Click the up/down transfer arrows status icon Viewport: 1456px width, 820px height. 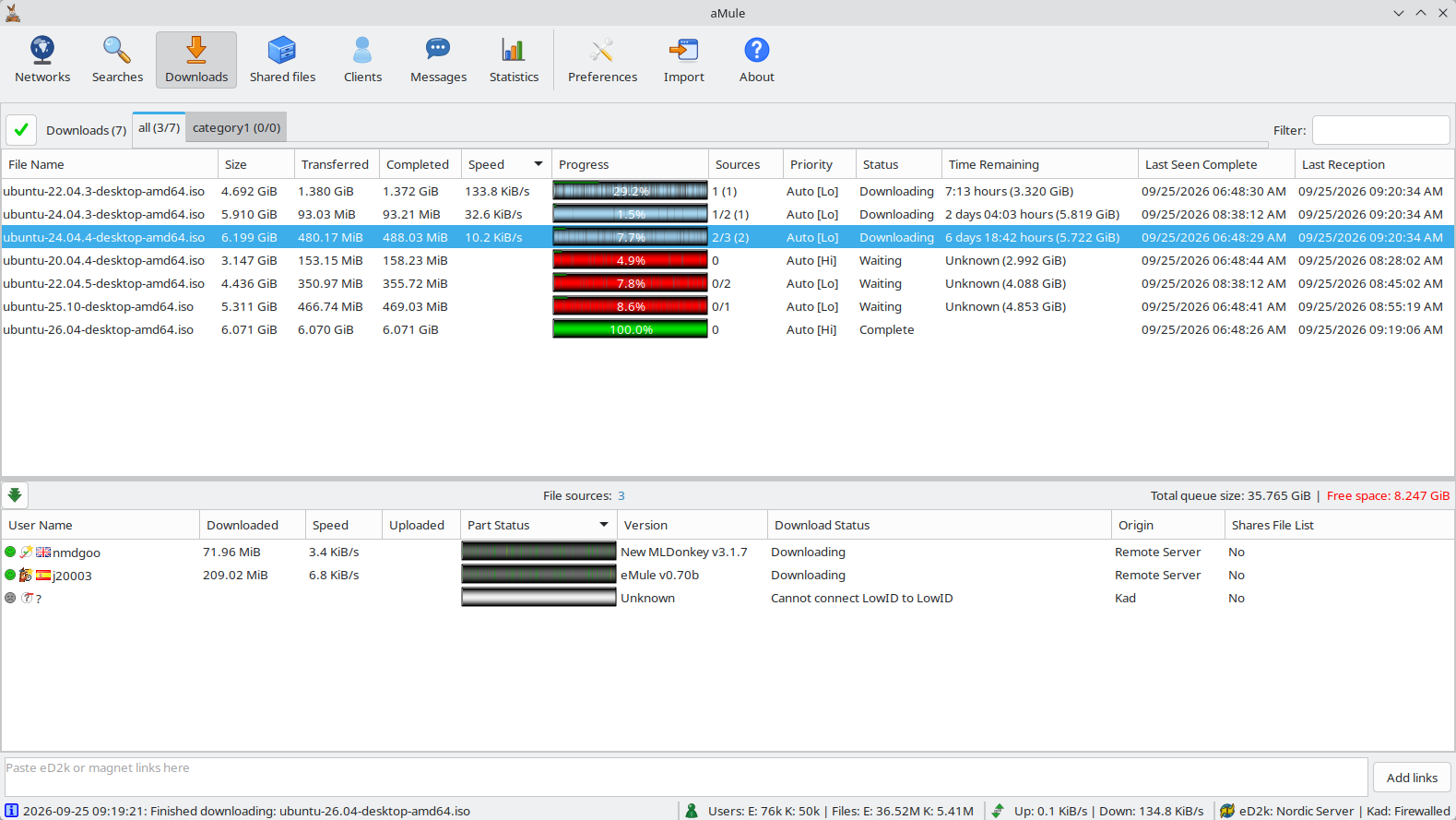998,811
